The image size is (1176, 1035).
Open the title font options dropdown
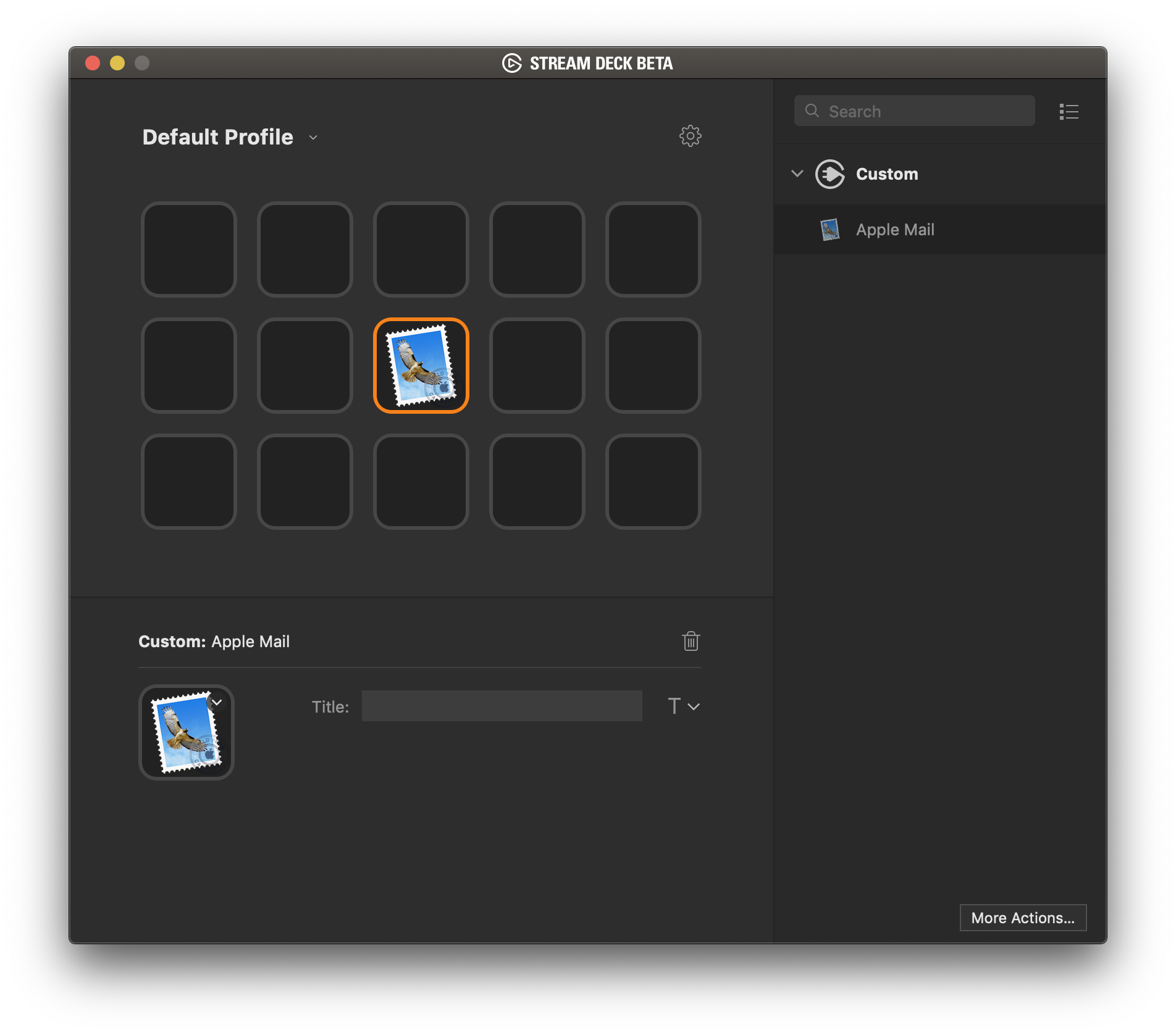pos(684,706)
